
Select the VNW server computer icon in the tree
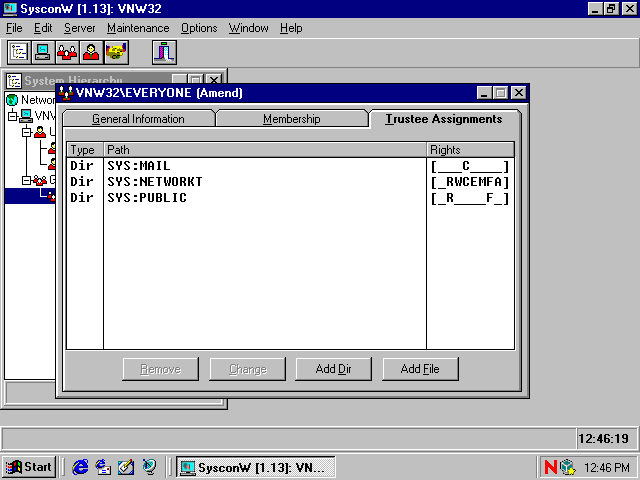26,116
